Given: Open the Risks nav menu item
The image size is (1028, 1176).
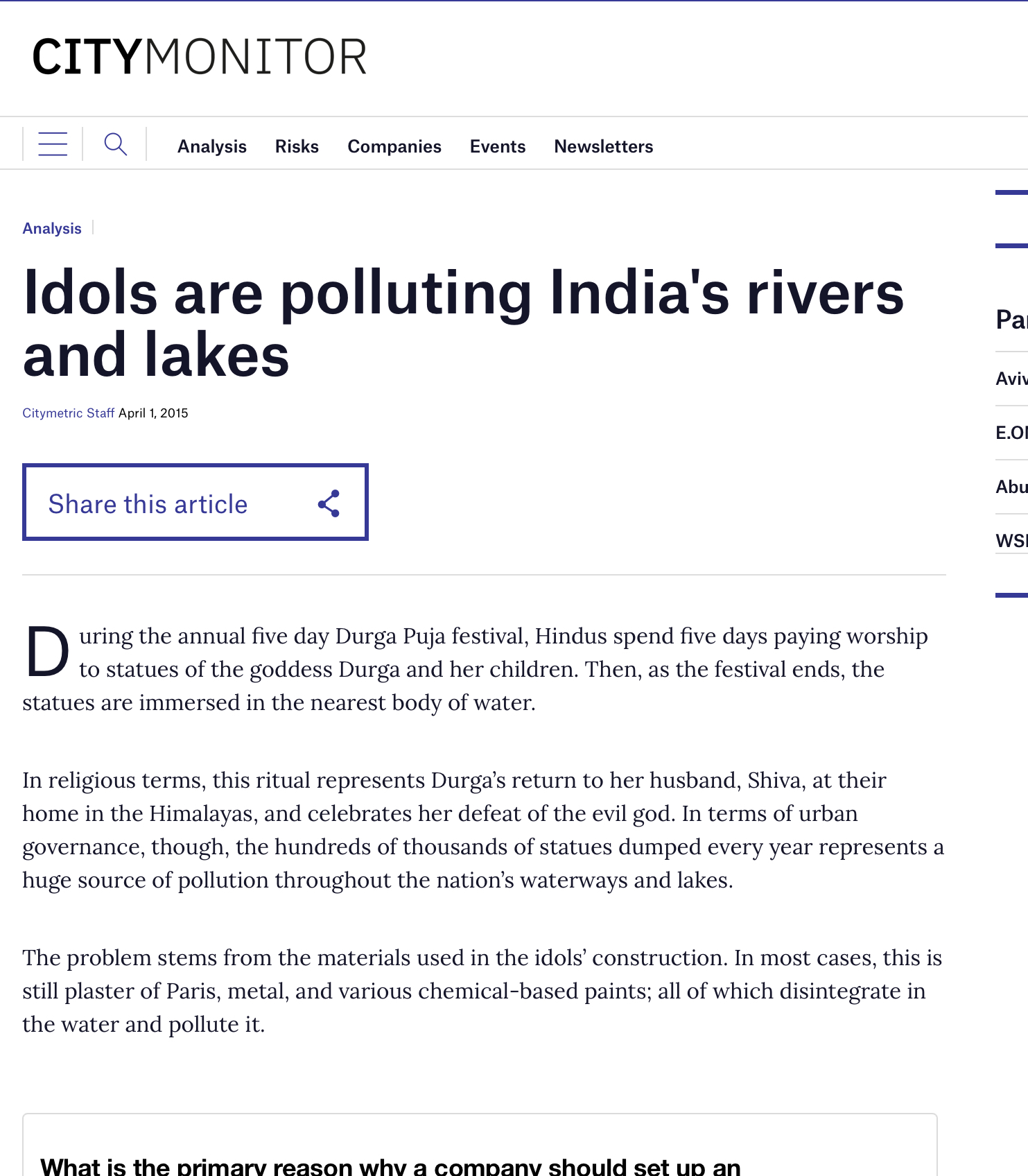Looking at the screenshot, I should 297,146.
